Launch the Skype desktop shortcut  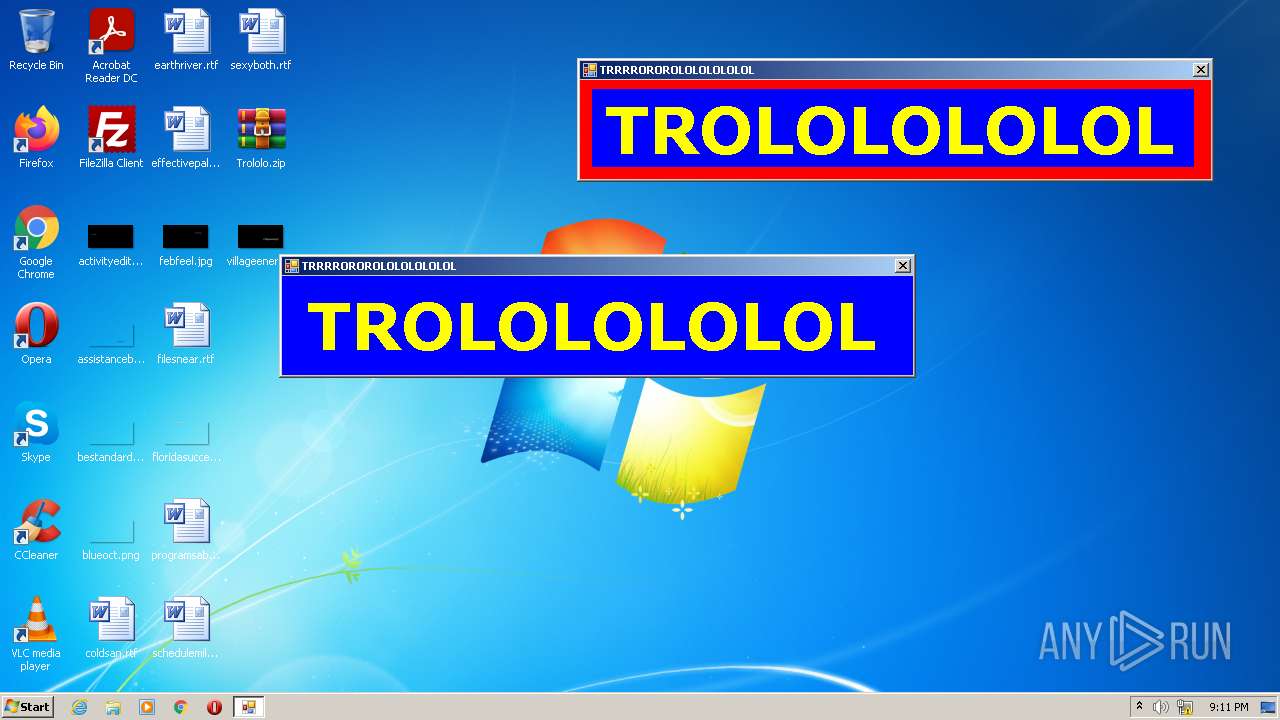(36, 432)
